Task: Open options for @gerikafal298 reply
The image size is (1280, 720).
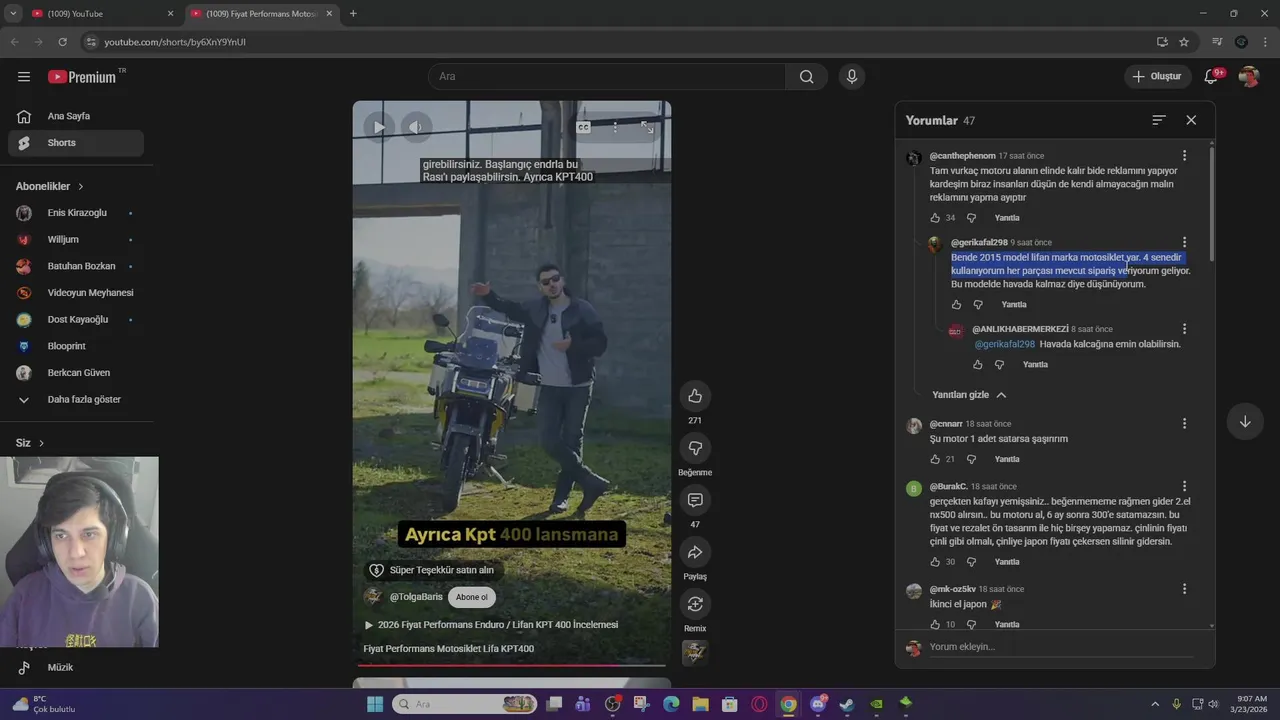Action: pyautogui.click(x=1184, y=242)
